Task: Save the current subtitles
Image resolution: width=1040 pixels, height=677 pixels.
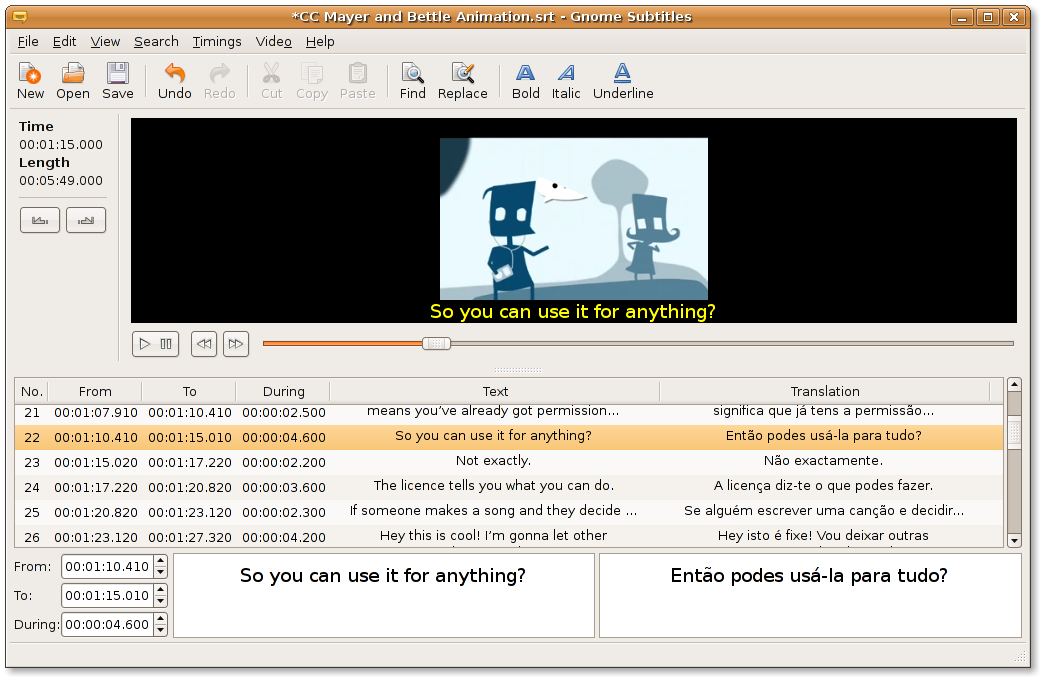Action: (118, 81)
